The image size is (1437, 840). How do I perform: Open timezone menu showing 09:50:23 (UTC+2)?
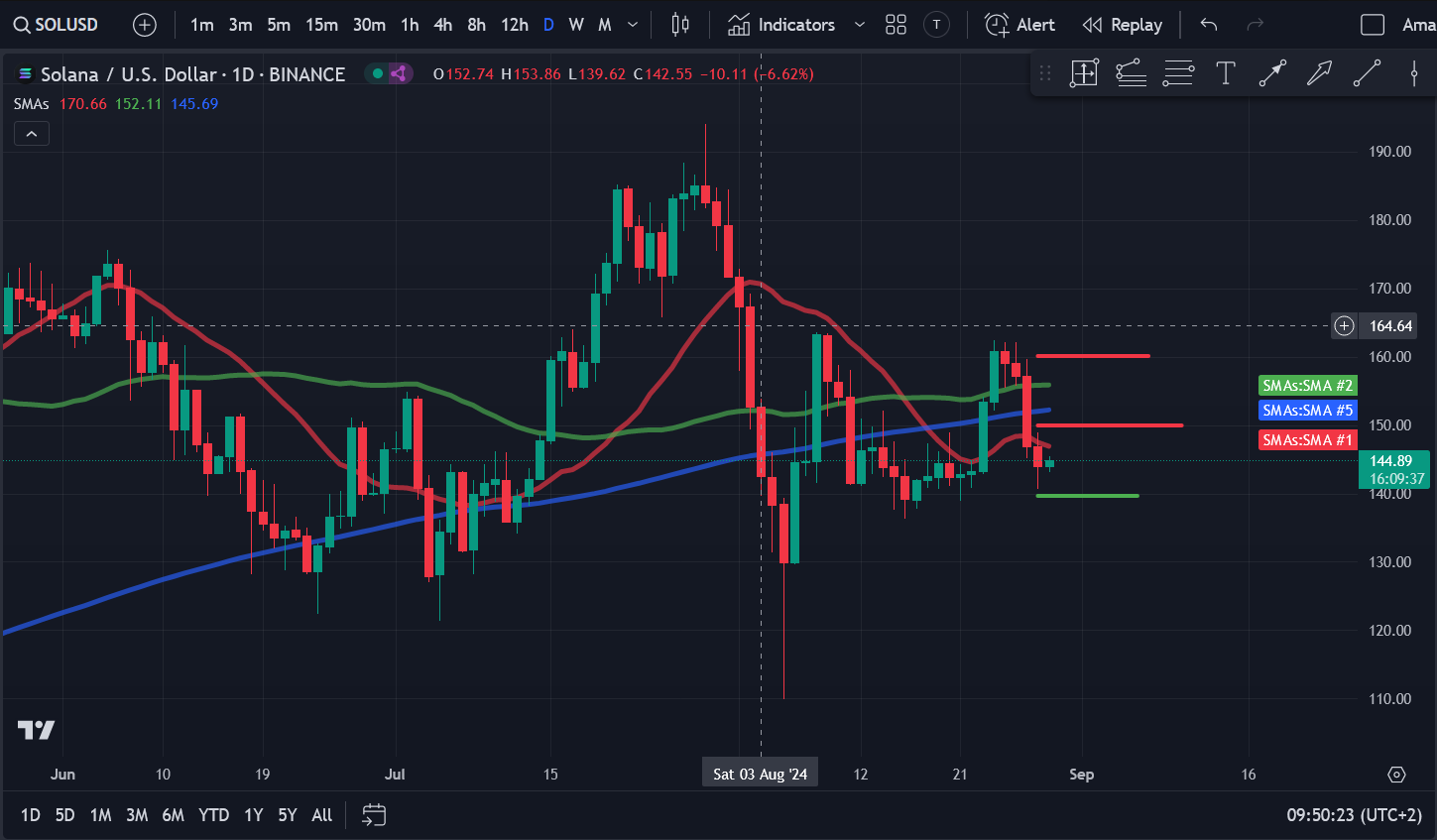point(1355,815)
